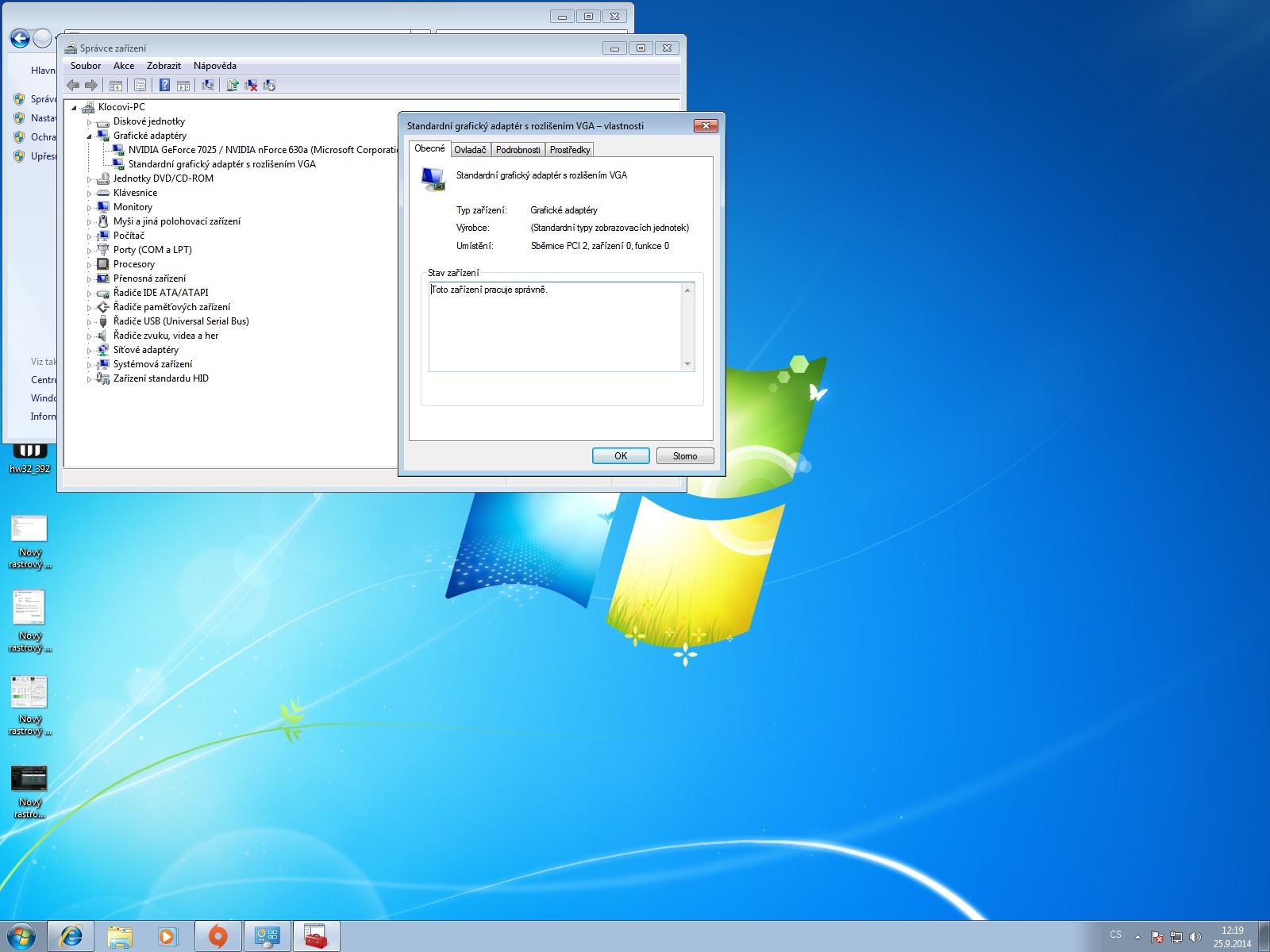Open Windows Media Player from taskbar
This screenshot has width=1270, height=952.
pyautogui.click(x=167, y=936)
